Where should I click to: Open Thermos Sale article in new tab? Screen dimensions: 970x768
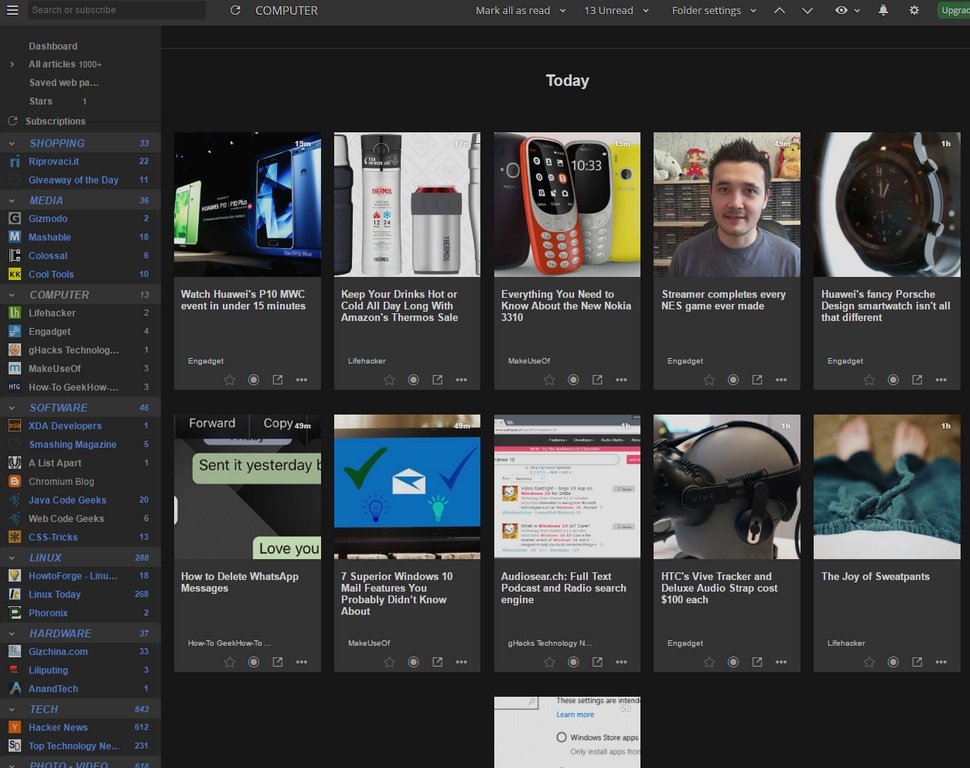(437, 380)
